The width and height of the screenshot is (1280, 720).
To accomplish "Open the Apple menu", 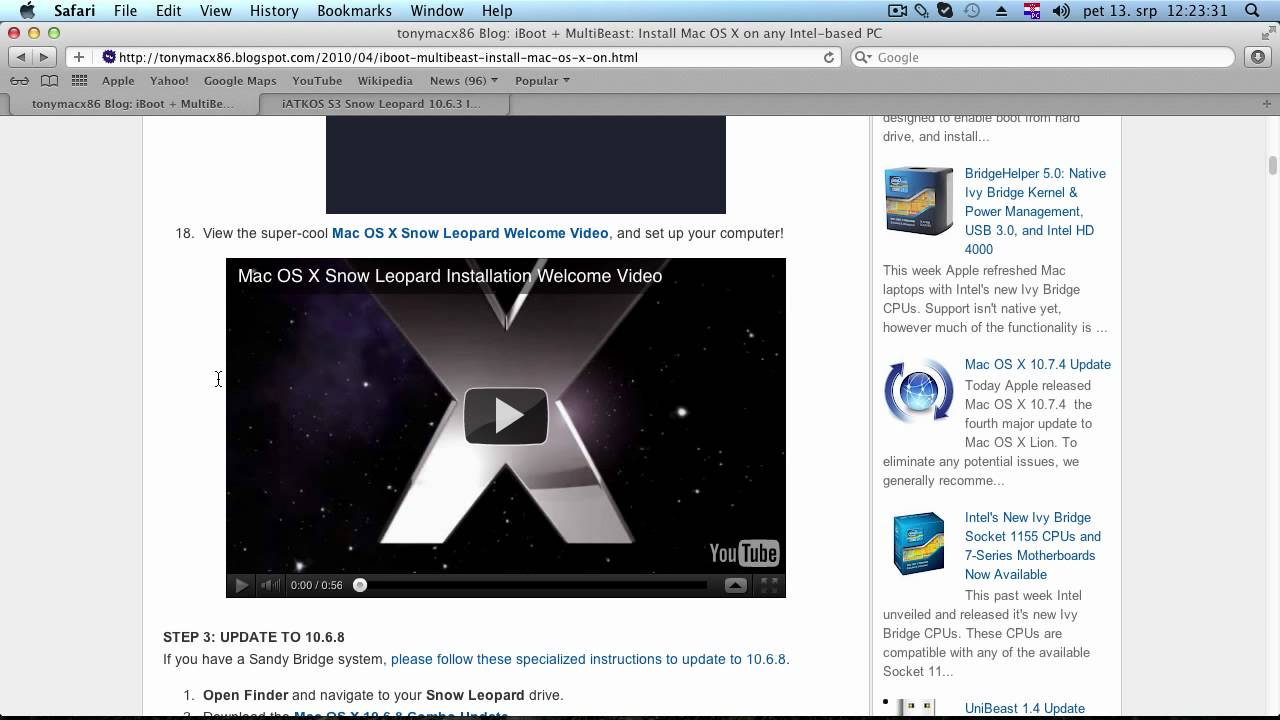I will click(x=27, y=11).
